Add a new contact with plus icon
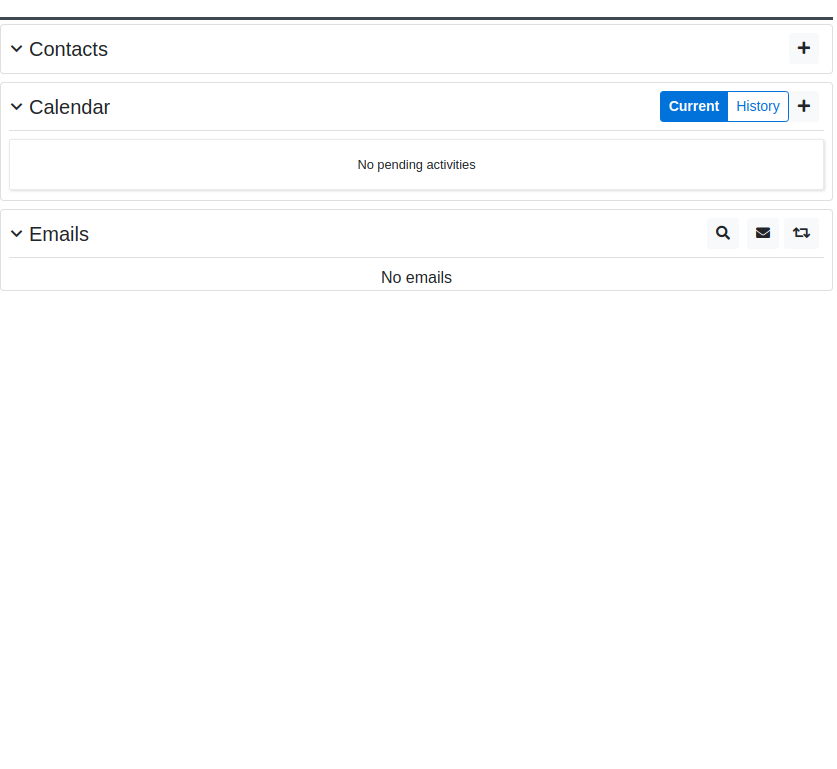The height and width of the screenshot is (769, 837). [x=803, y=49]
